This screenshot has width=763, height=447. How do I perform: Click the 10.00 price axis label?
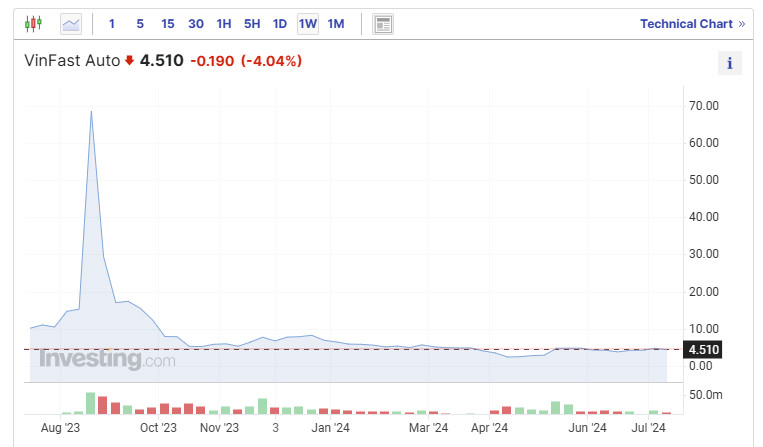pyautogui.click(x=704, y=329)
